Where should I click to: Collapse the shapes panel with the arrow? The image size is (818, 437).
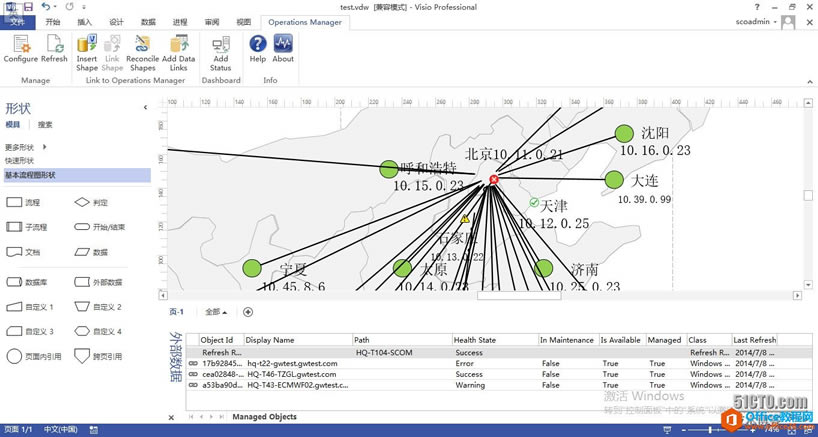[145, 107]
